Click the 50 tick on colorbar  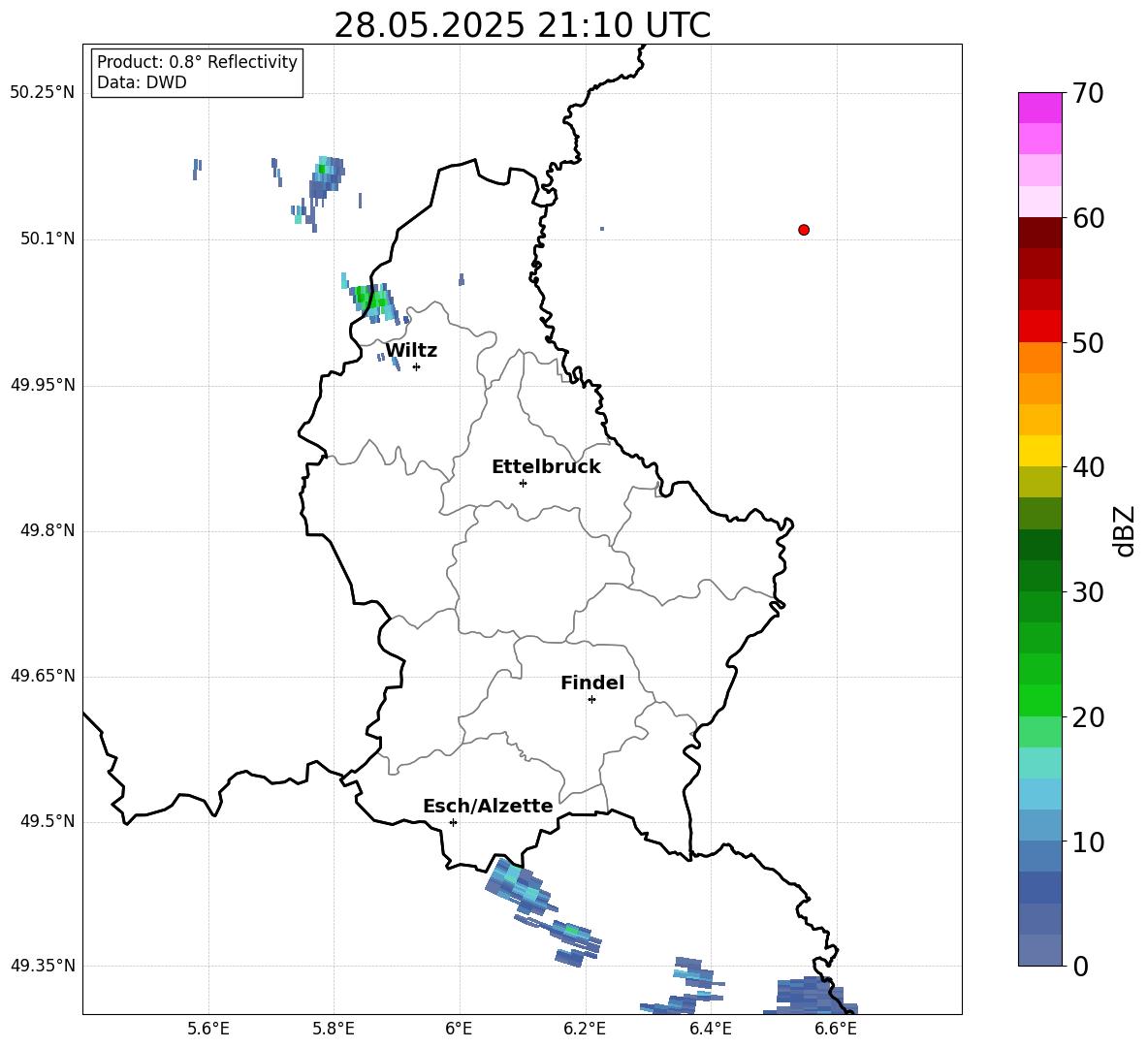pyautogui.click(x=1088, y=343)
